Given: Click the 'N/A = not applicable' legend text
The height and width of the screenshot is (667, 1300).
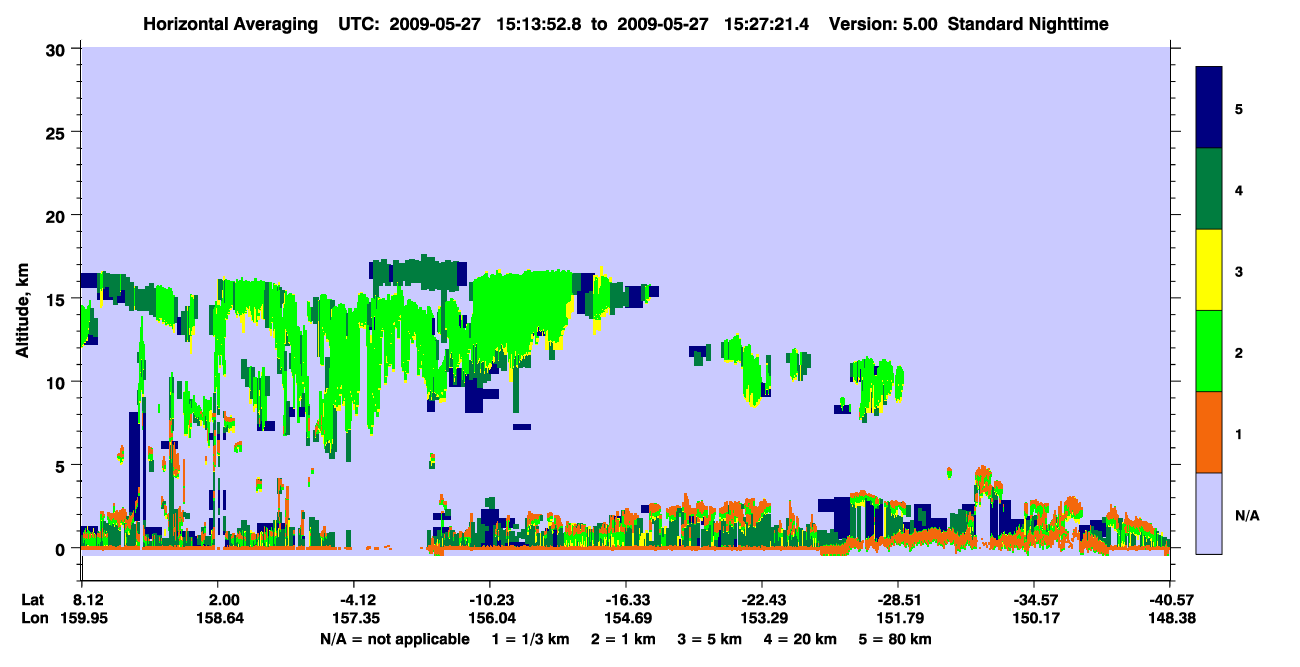Looking at the screenshot, I should 394,639.
